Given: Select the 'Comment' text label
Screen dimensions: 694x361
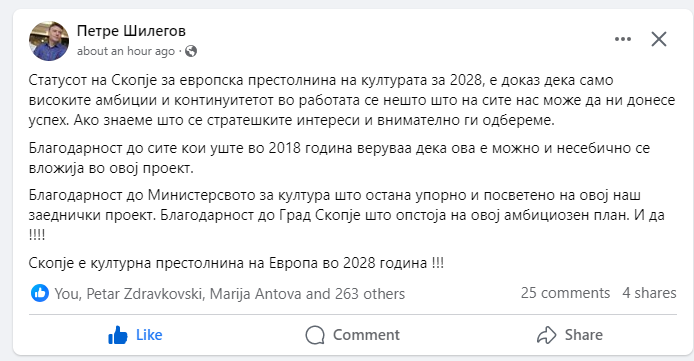Looking at the screenshot, I should click(x=366, y=335).
